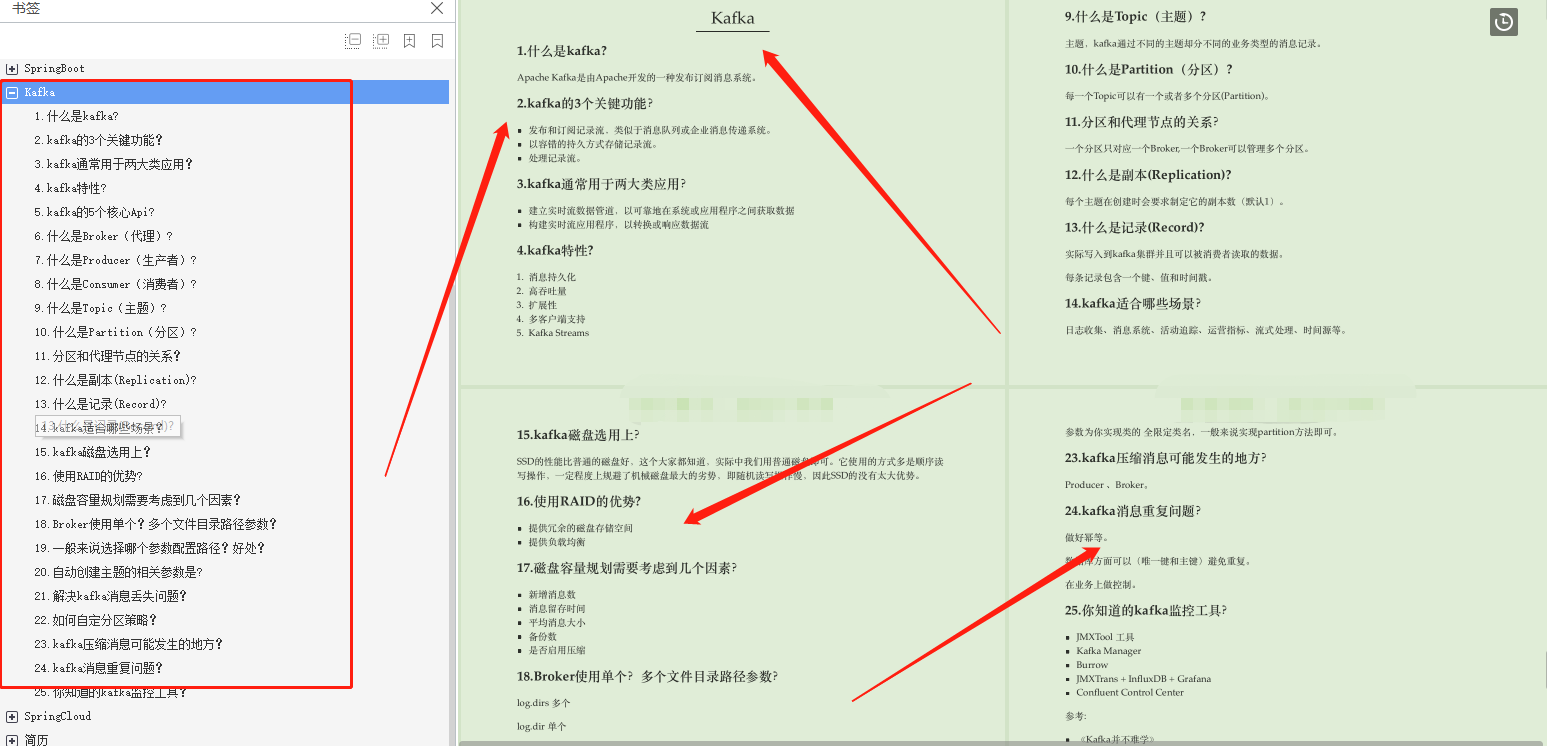
Task: Click heading 17.磁盘容量规划需要考虑到几个因素? in document
Action: [x=626, y=568]
